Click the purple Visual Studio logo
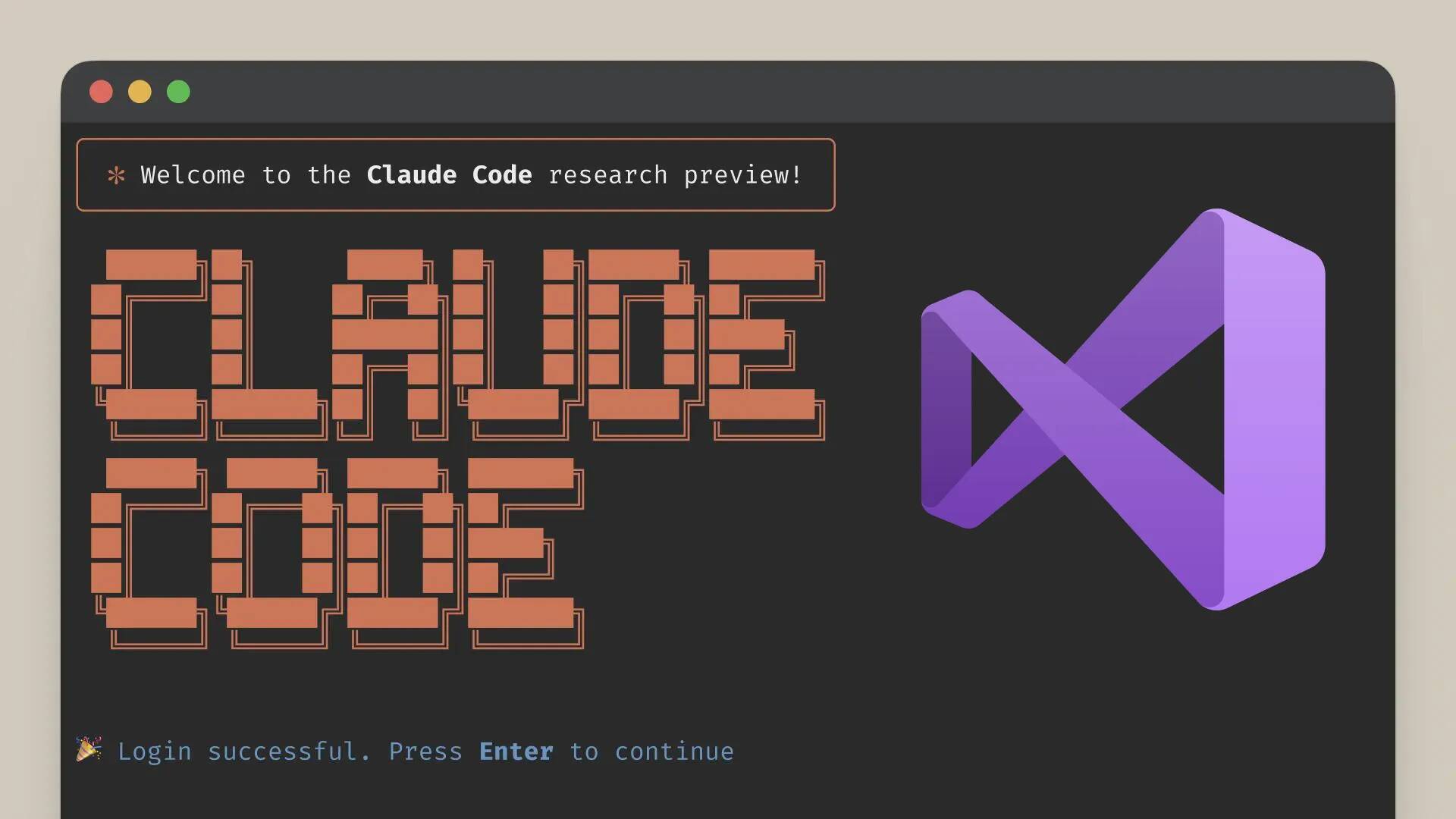 click(x=1123, y=409)
